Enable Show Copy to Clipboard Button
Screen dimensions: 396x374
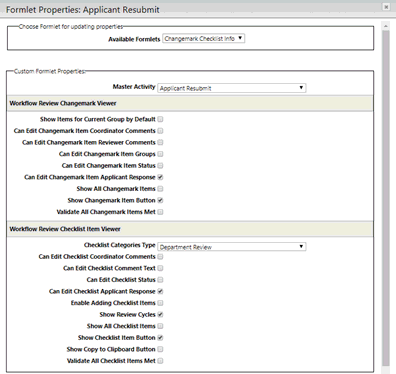click(160, 349)
